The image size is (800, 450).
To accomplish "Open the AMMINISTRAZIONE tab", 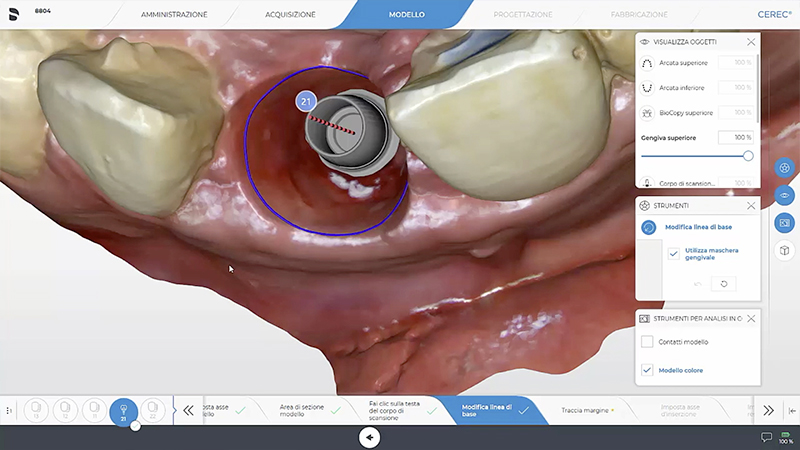I will (x=174, y=15).
